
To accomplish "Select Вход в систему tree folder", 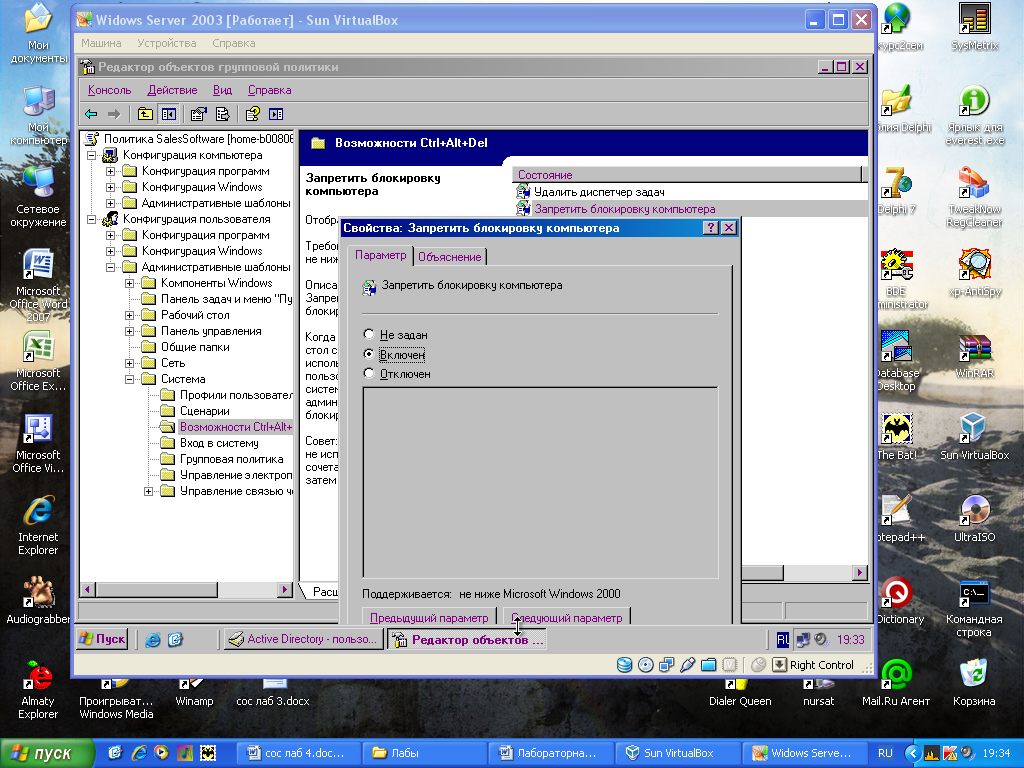I will click(x=219, y=443).
